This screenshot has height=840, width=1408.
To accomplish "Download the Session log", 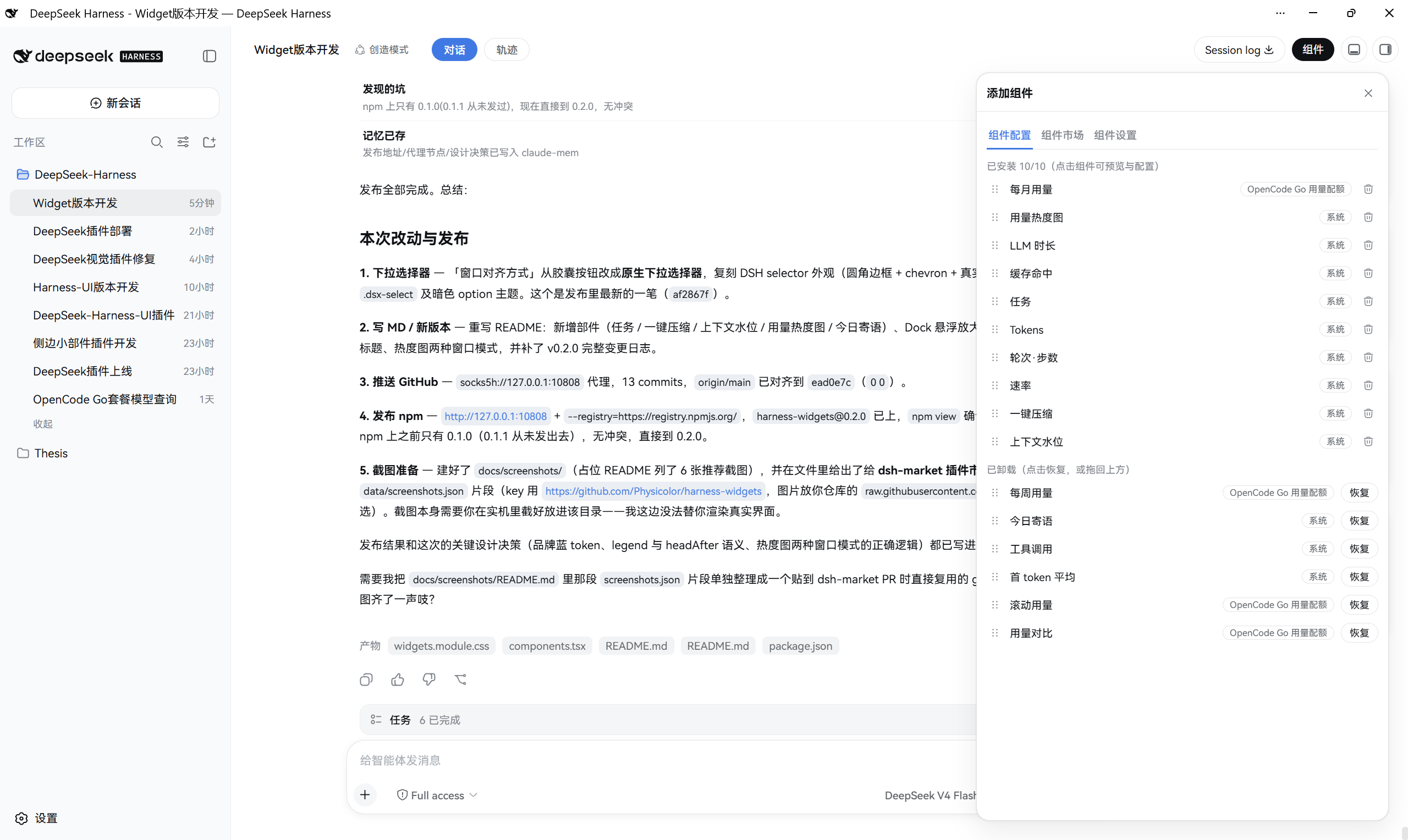I will pyautogui.click(x=1239, y=50).
